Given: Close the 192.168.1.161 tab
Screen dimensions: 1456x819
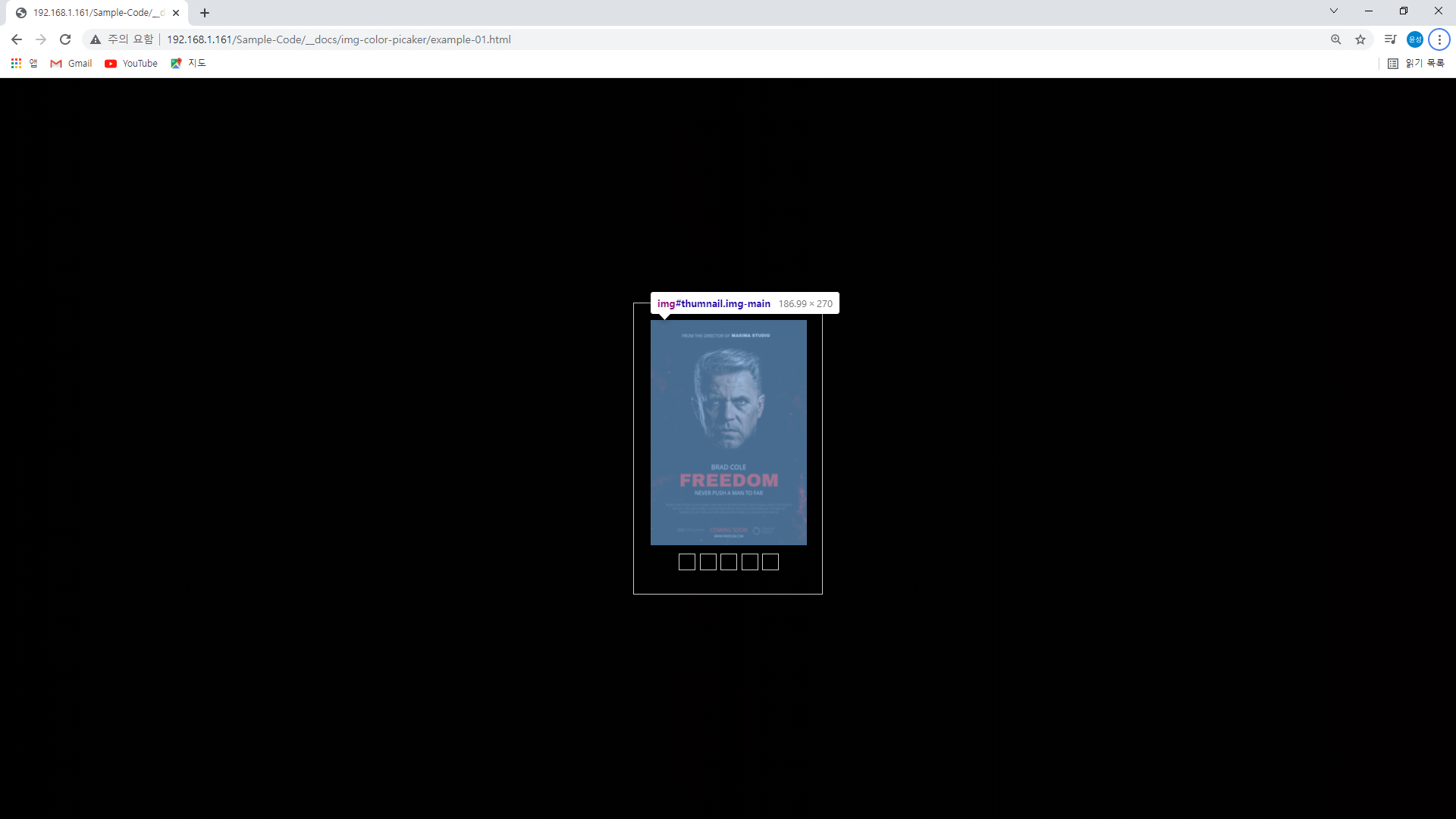Looking at the screenshot, I should tap(176, 13).
